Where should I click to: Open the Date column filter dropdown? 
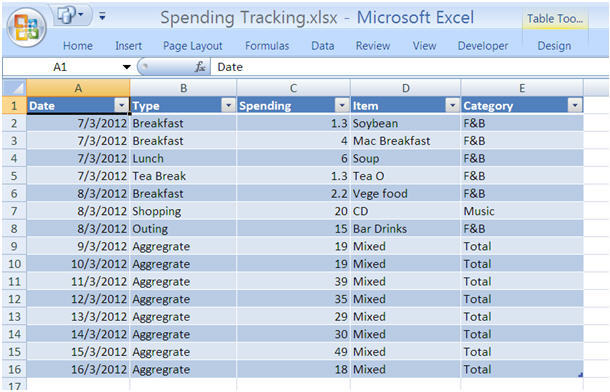point(121,105)
